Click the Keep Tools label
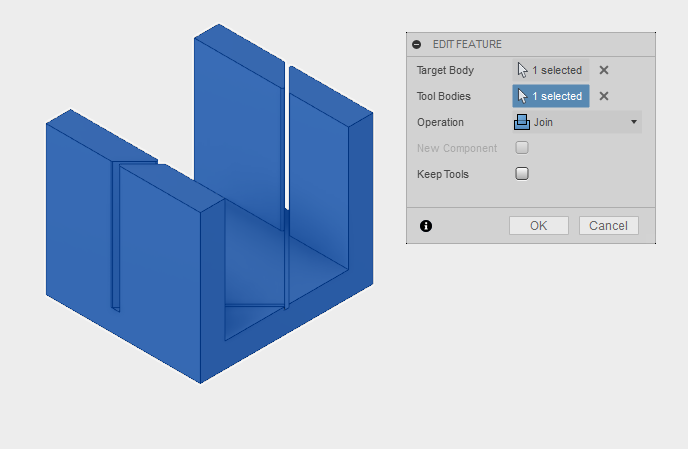This screenshot has width=688, height=449. point(443,174)
